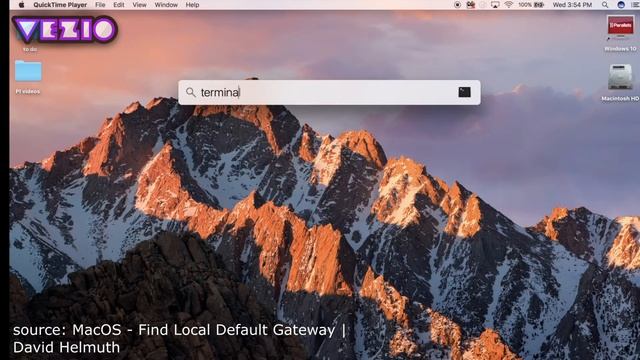Click the Wed 3:54 PM clock
This screenshot has width=640, height=360.
[572, 5]
